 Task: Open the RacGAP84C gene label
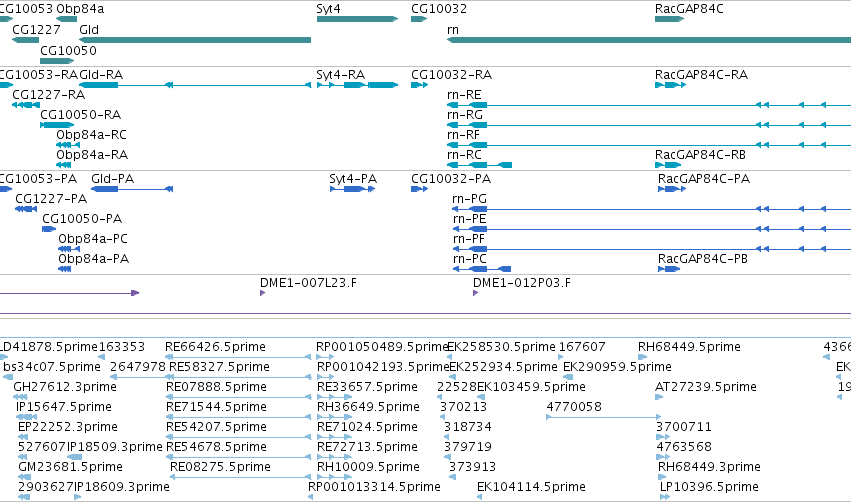pyautogui.click(x=689, y=9)
